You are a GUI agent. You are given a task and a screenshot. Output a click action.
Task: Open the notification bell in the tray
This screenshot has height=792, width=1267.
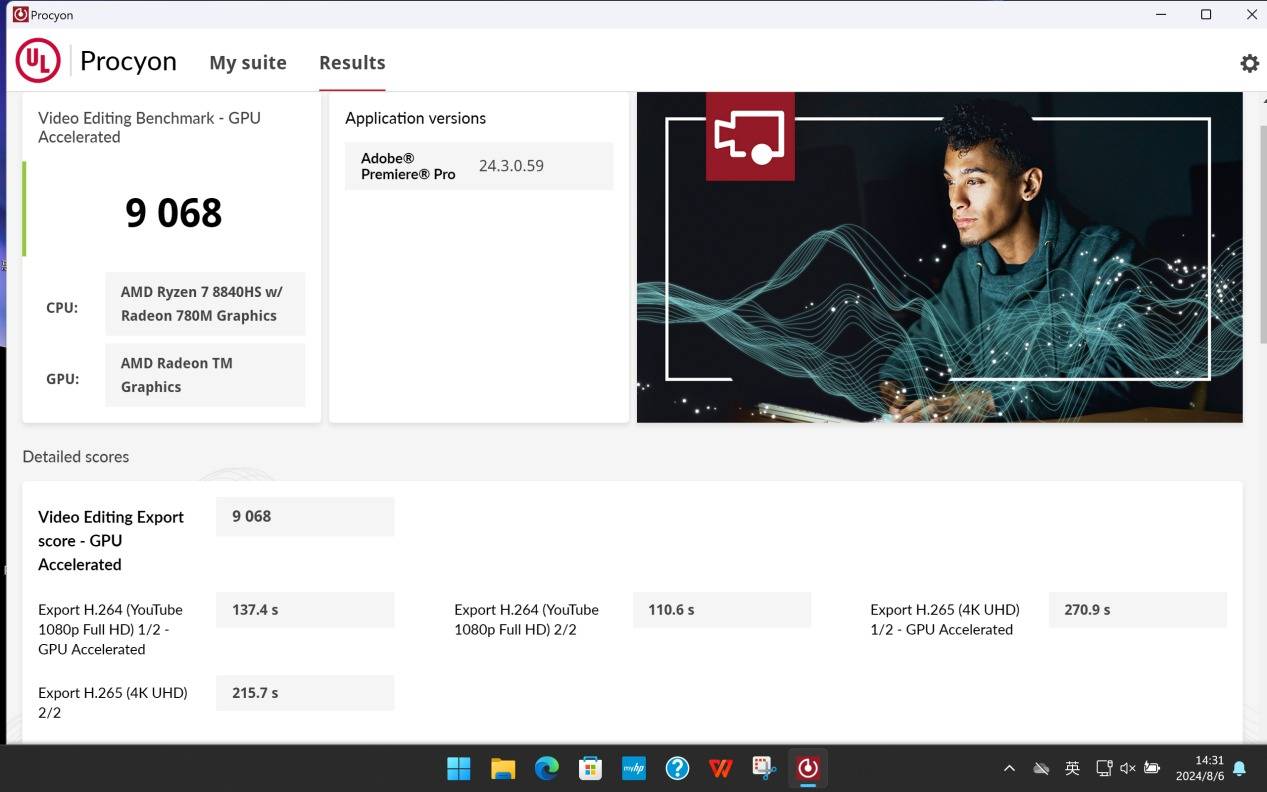coord(1239,768)
